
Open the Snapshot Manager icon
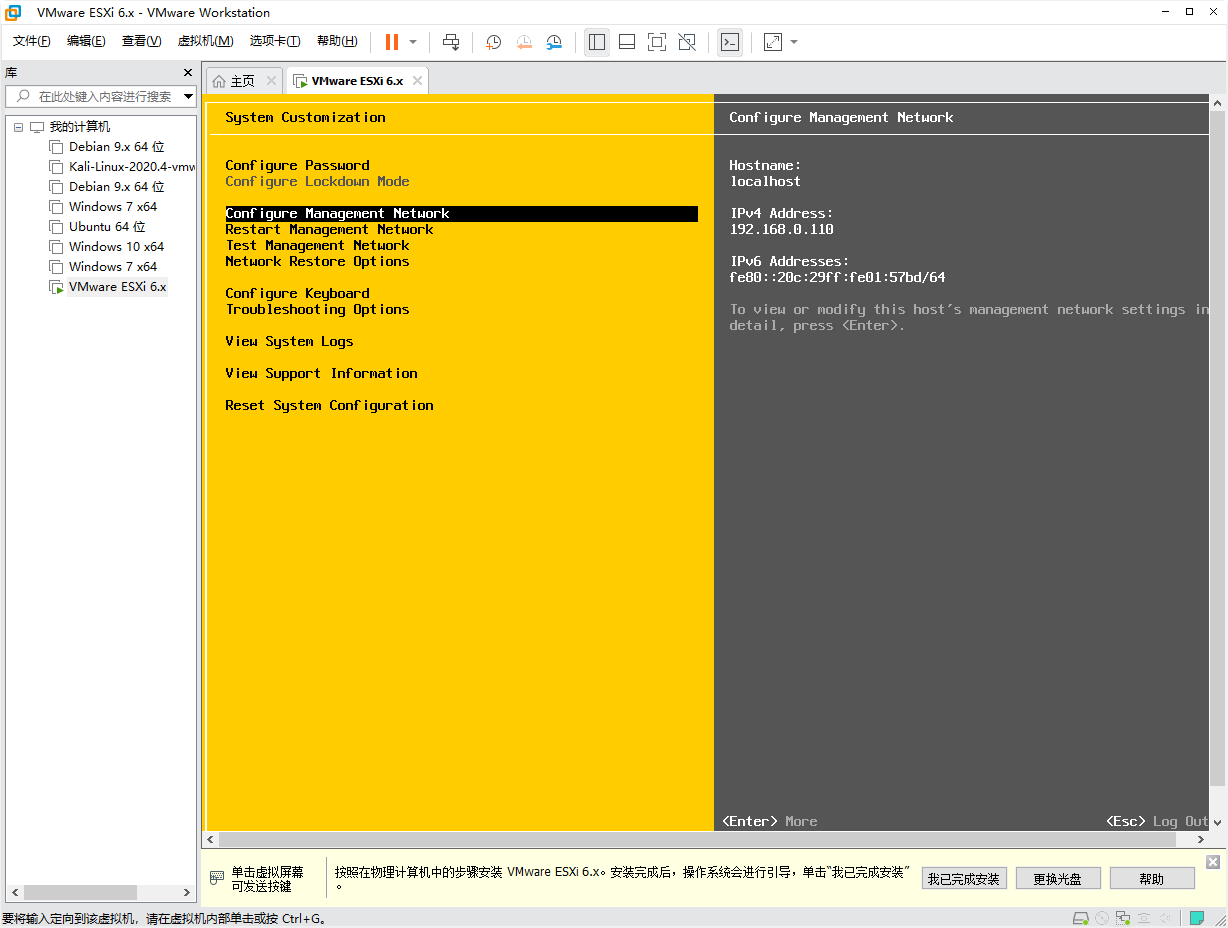click(554, 42)
